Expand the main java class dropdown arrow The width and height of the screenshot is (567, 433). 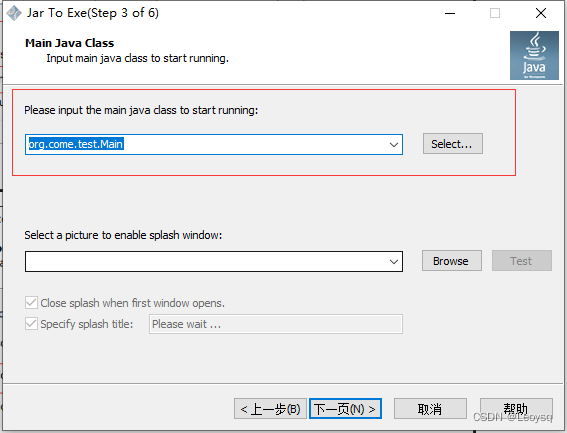pos(394,145)
